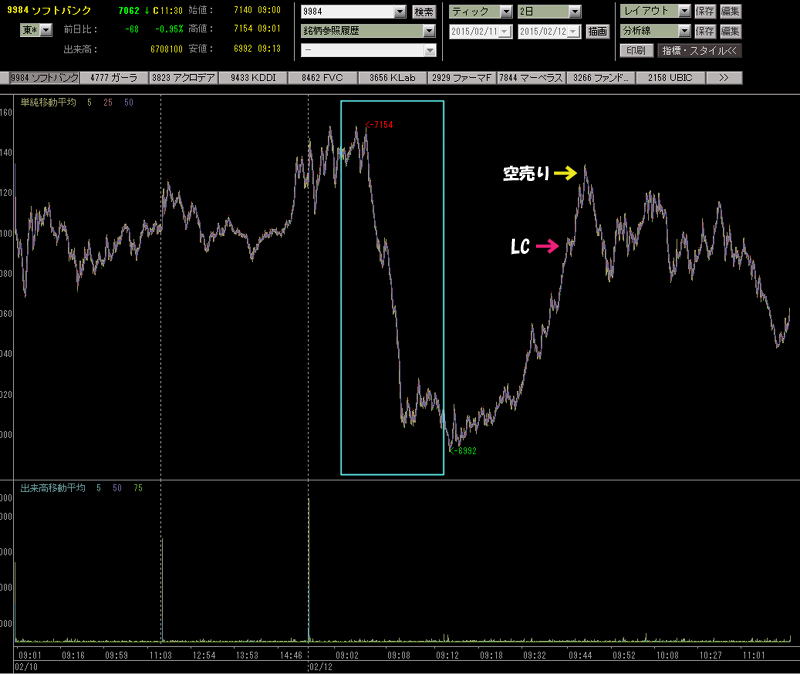Click the 単純移動平均 indicator label
The height and width of the screenshot is (674, 800).
pos(48,103)
